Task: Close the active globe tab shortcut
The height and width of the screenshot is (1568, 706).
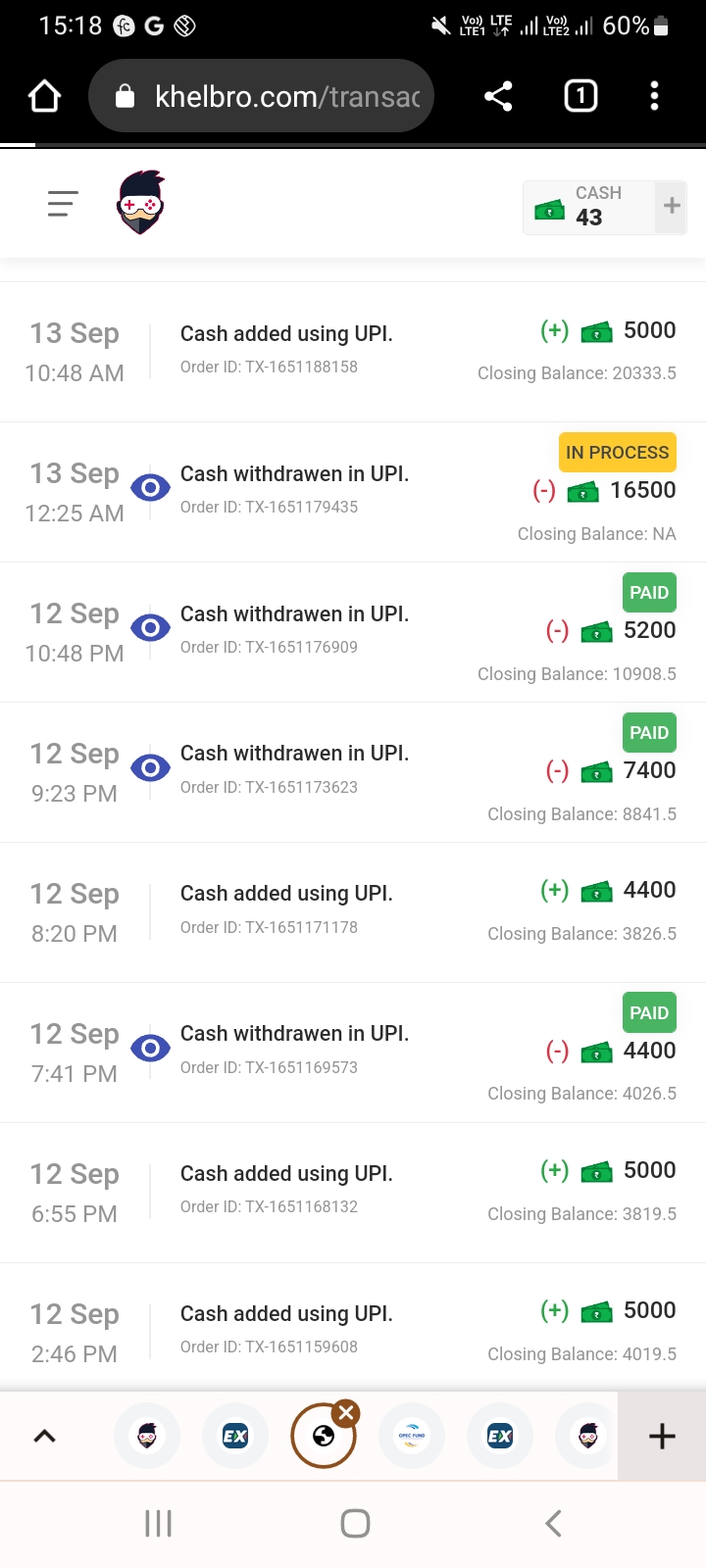Action: (x=345, y=1413)
